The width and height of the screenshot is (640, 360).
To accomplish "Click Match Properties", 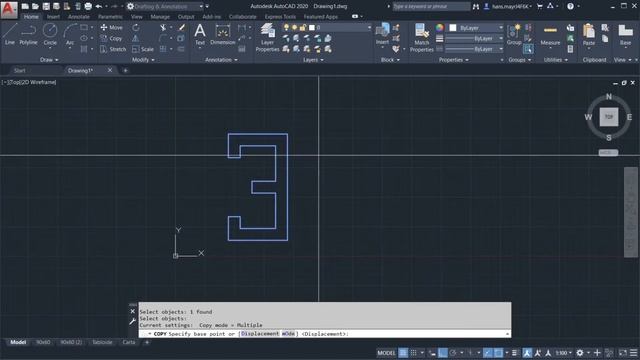I will (422, 38).
